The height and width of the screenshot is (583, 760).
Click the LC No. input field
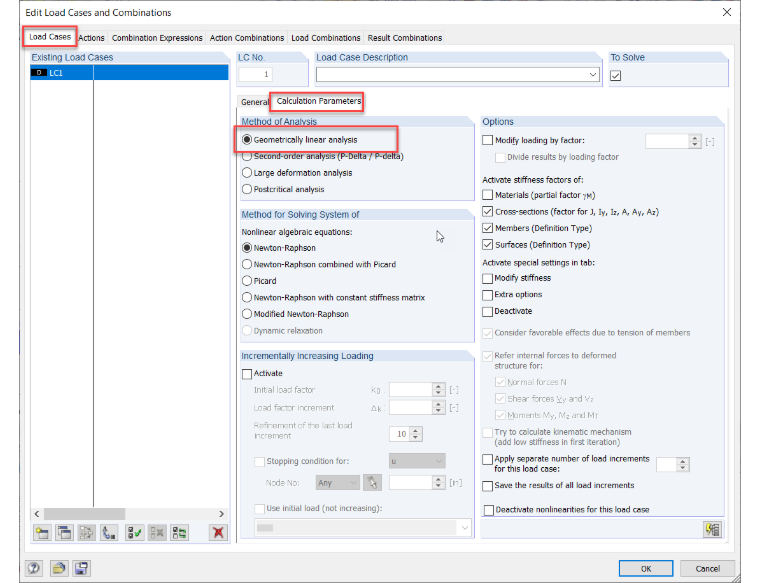255,74
